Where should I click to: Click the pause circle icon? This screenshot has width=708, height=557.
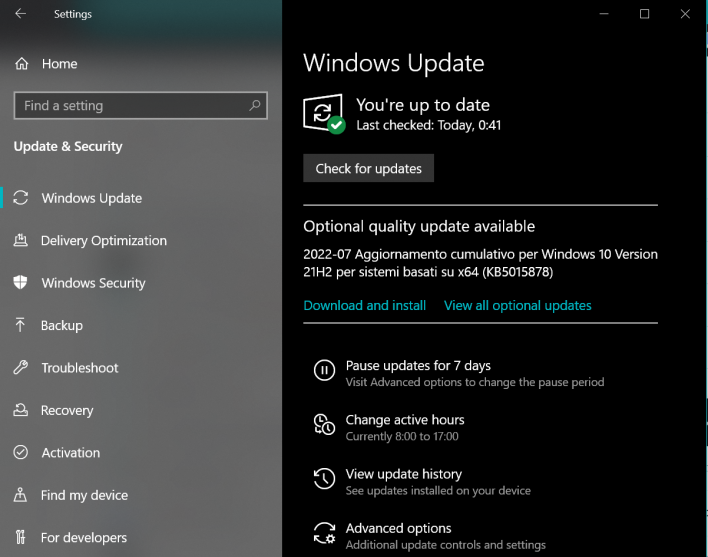(324, 370)
